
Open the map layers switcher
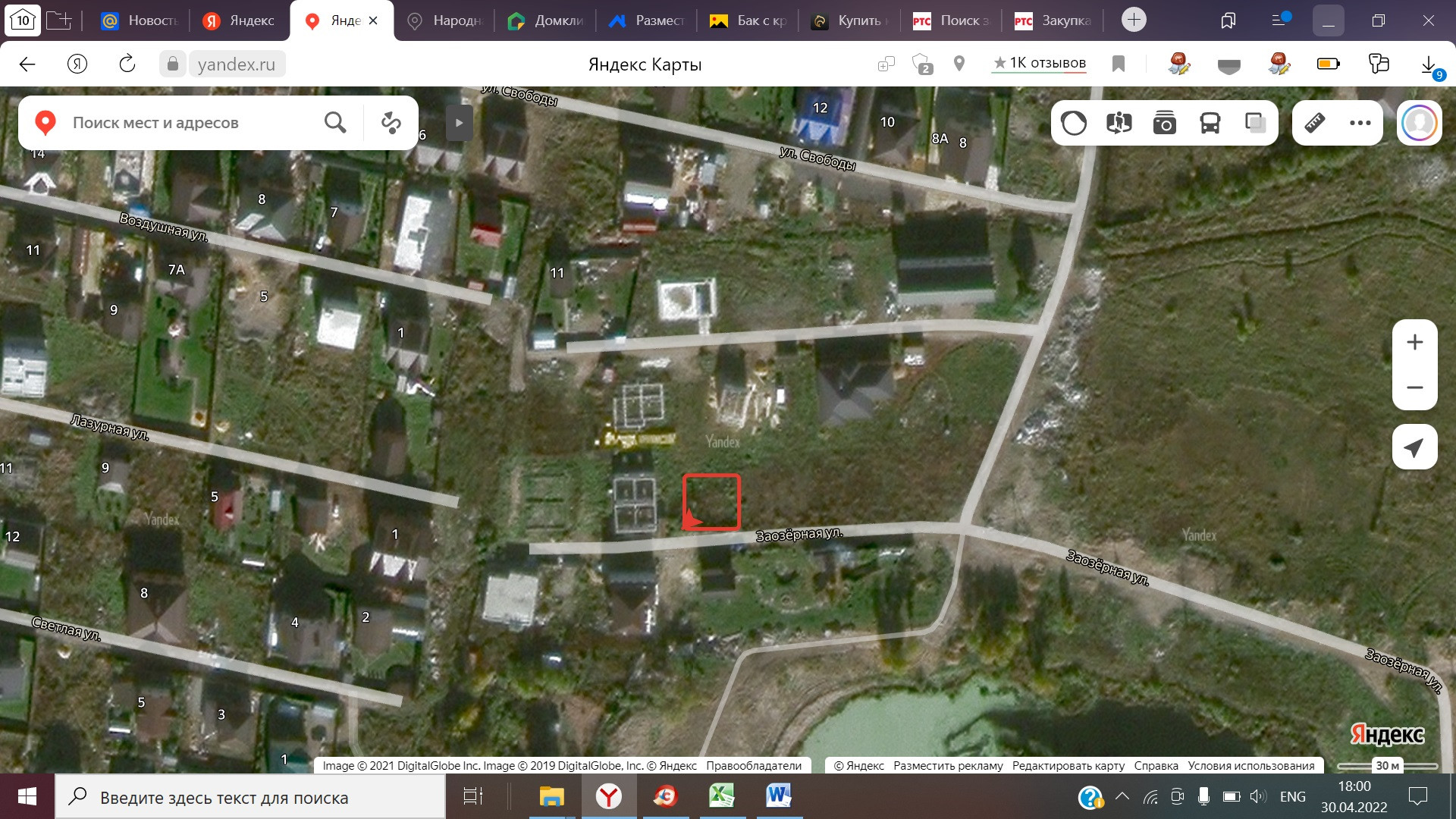click(x=1256, y=123)
